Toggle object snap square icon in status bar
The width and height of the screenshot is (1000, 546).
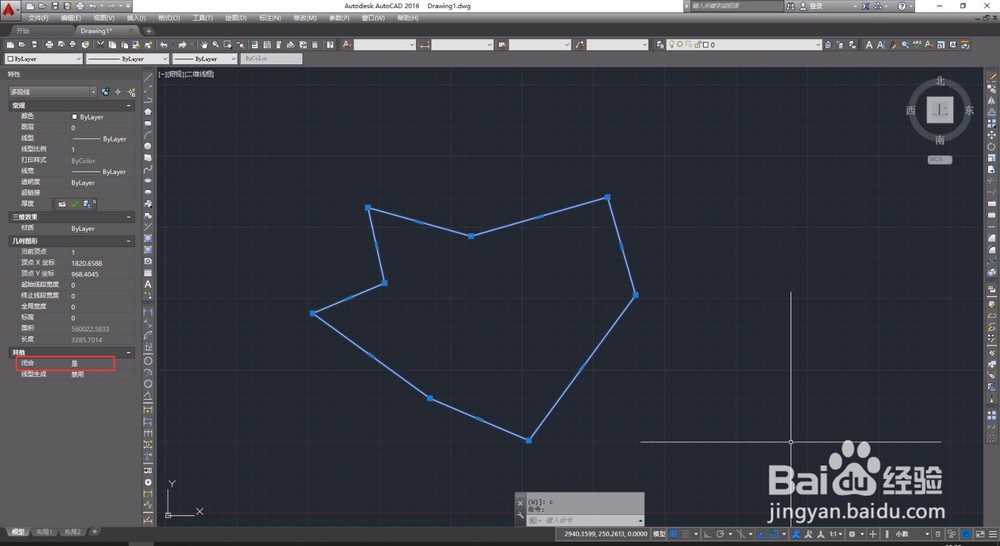click(x=774, y=534)
